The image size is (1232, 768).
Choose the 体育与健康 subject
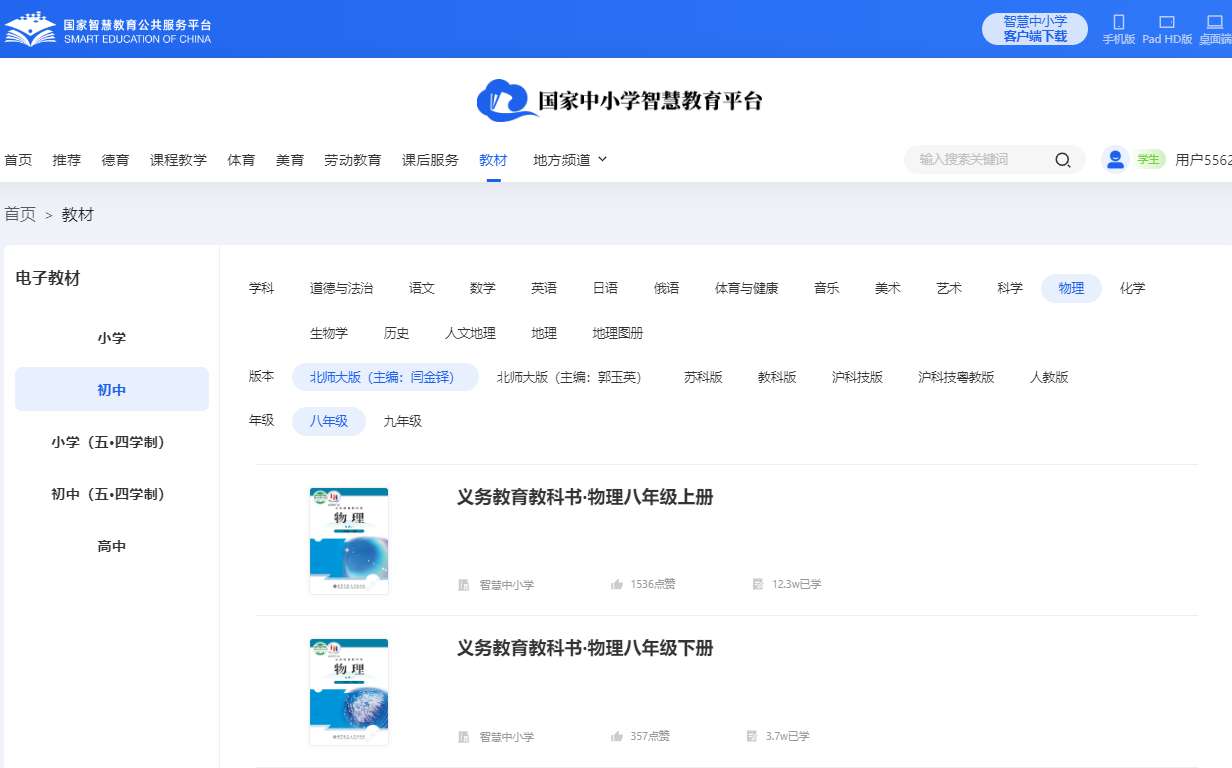pos(746,288)
